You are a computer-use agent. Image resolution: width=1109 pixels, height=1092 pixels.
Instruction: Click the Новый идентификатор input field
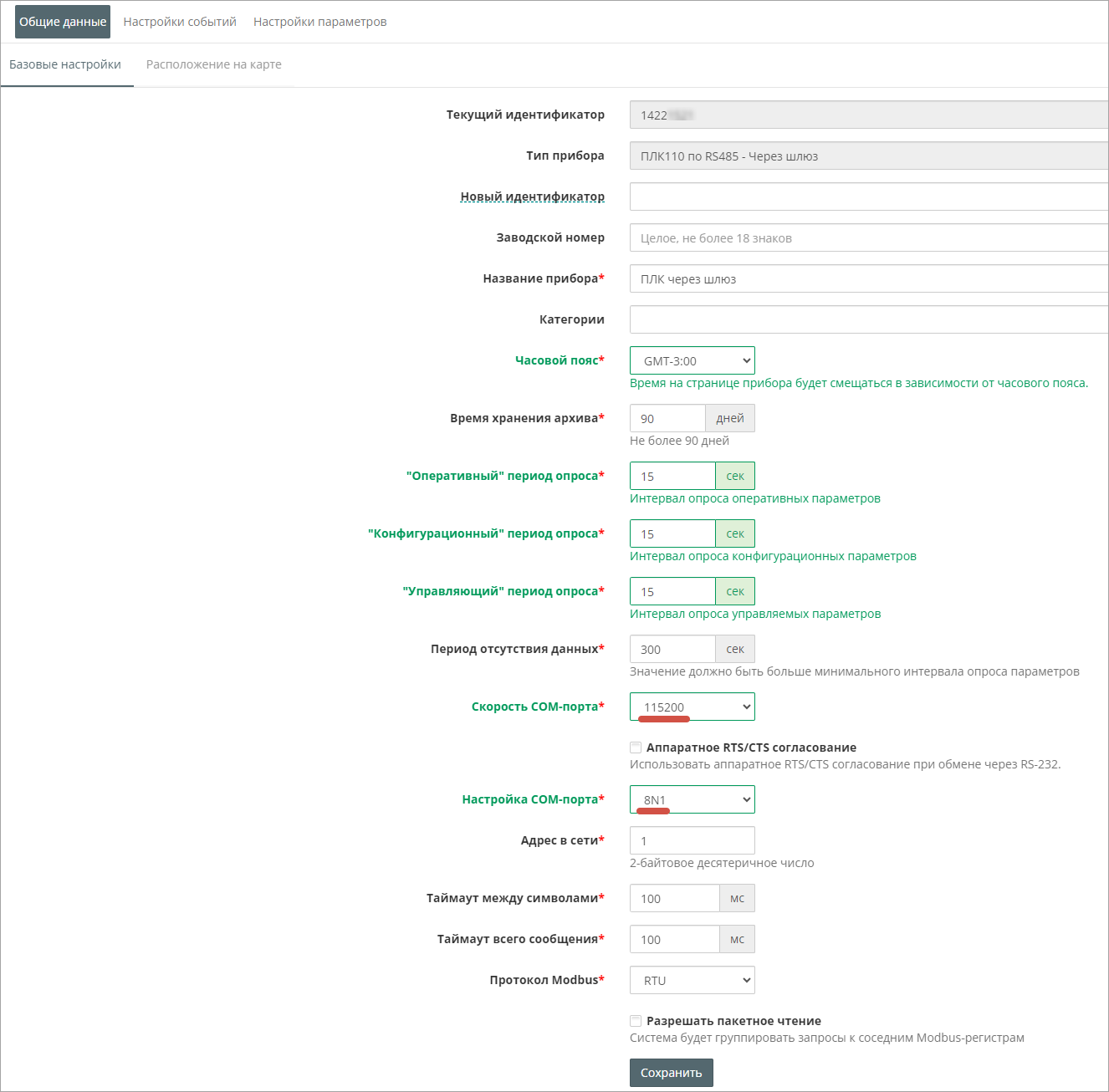868,197
